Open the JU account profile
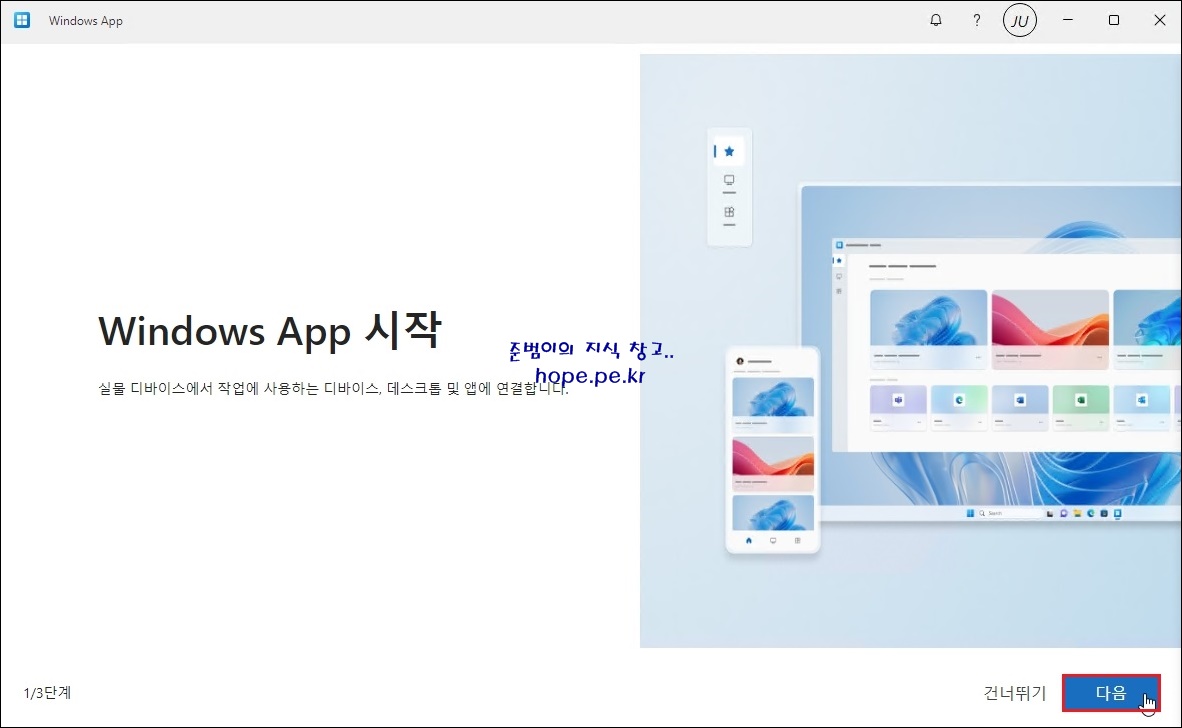The width and height of the screenshot is (1182, 728). [x=1020, y=20]
